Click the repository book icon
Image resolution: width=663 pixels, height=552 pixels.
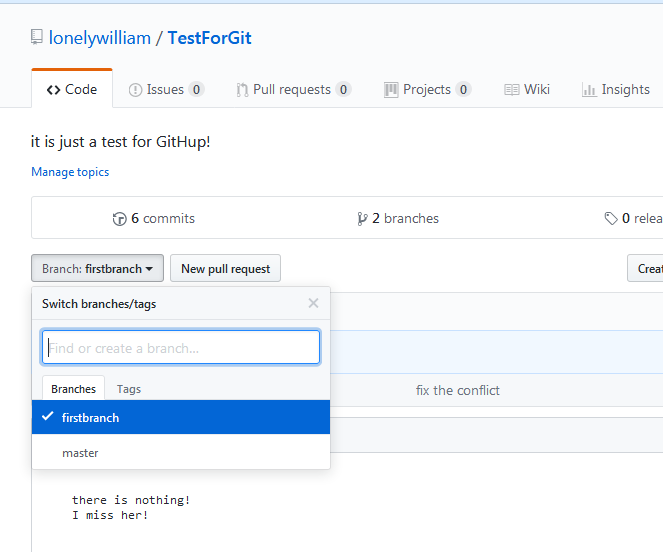click(38, 39)
